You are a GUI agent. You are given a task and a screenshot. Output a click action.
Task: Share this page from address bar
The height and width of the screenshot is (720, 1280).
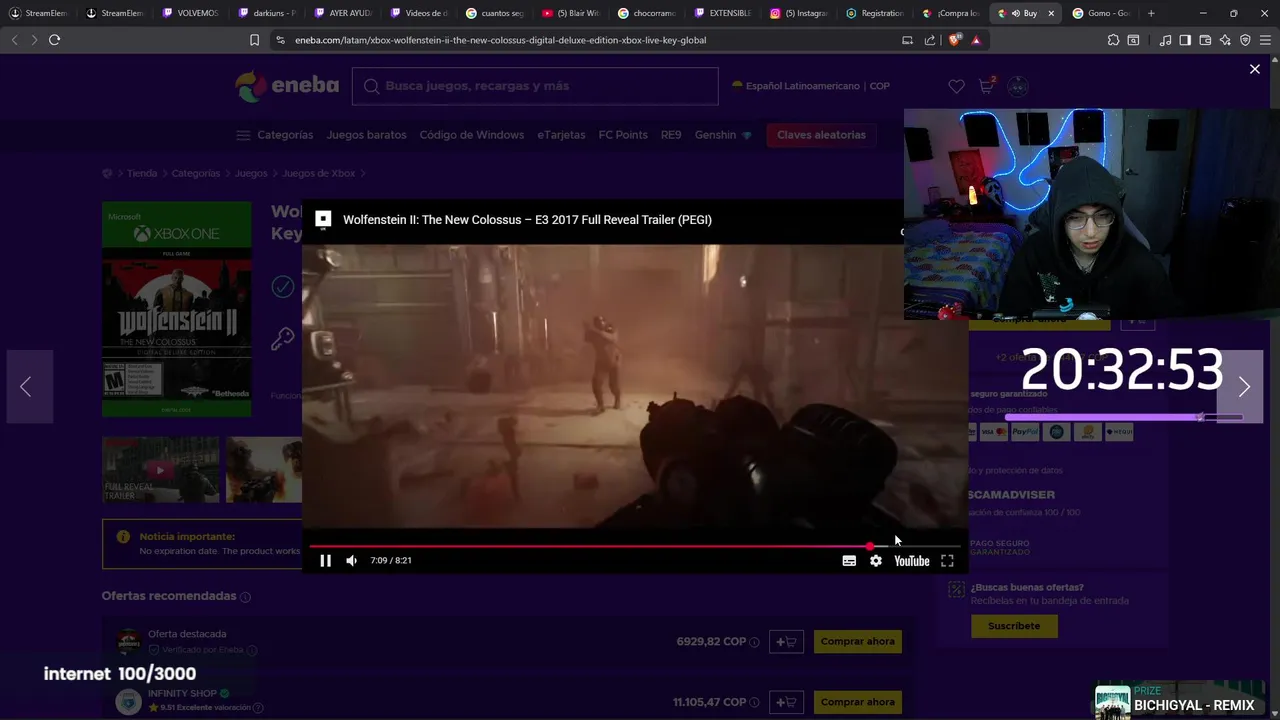pos(930,40)
